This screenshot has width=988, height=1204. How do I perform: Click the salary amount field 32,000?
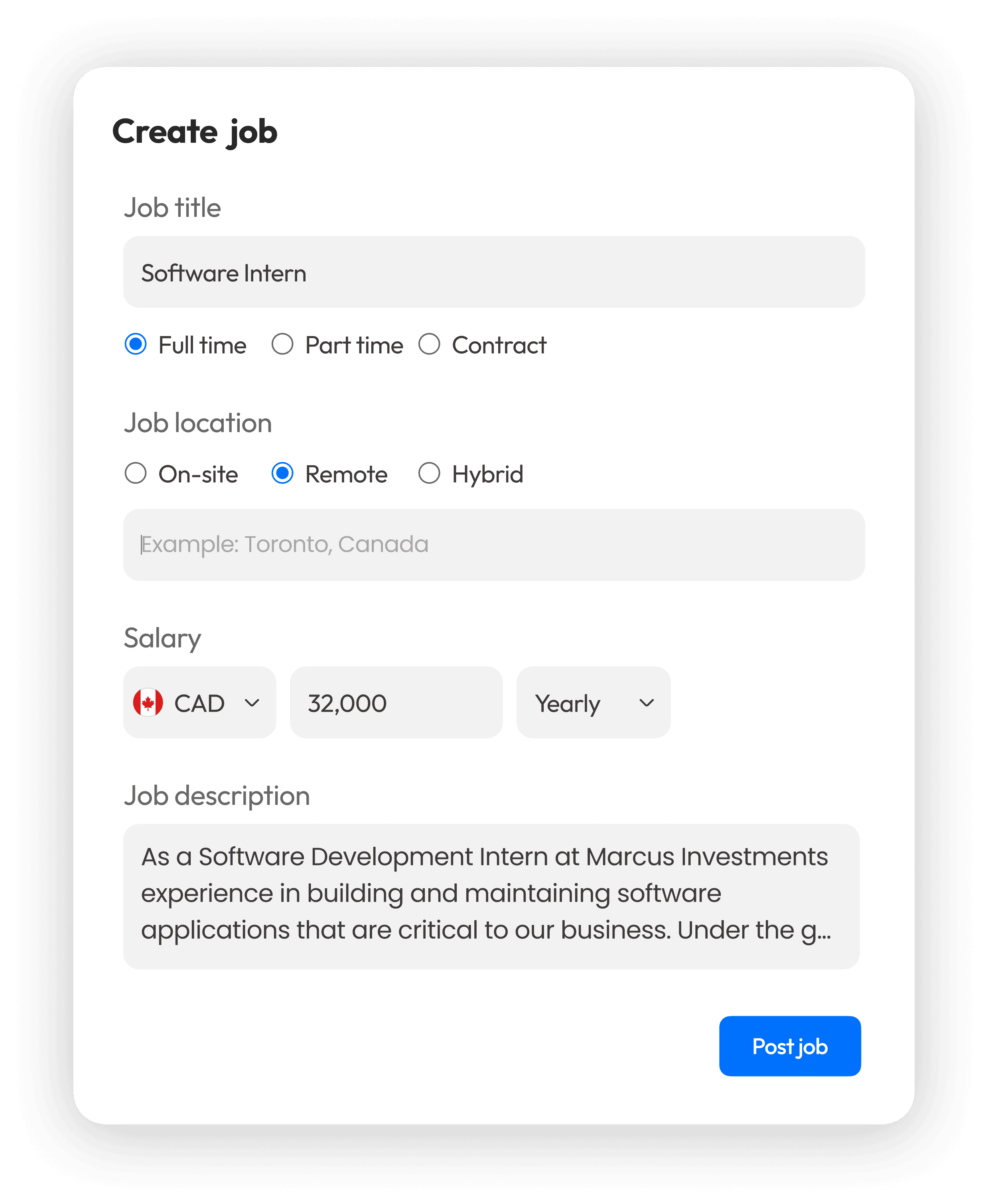tap(396, 703)
